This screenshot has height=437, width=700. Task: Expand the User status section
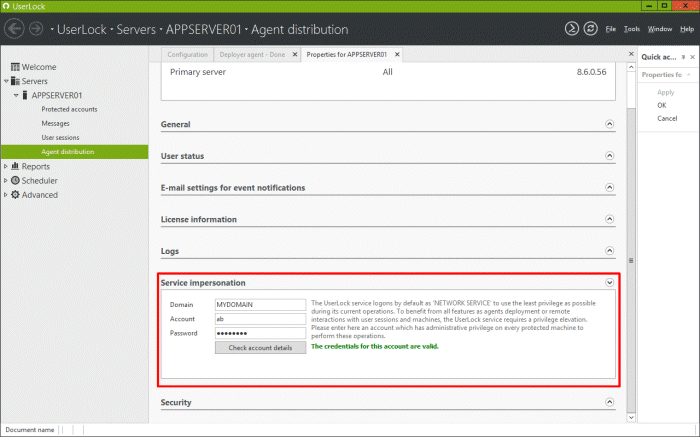609,156
